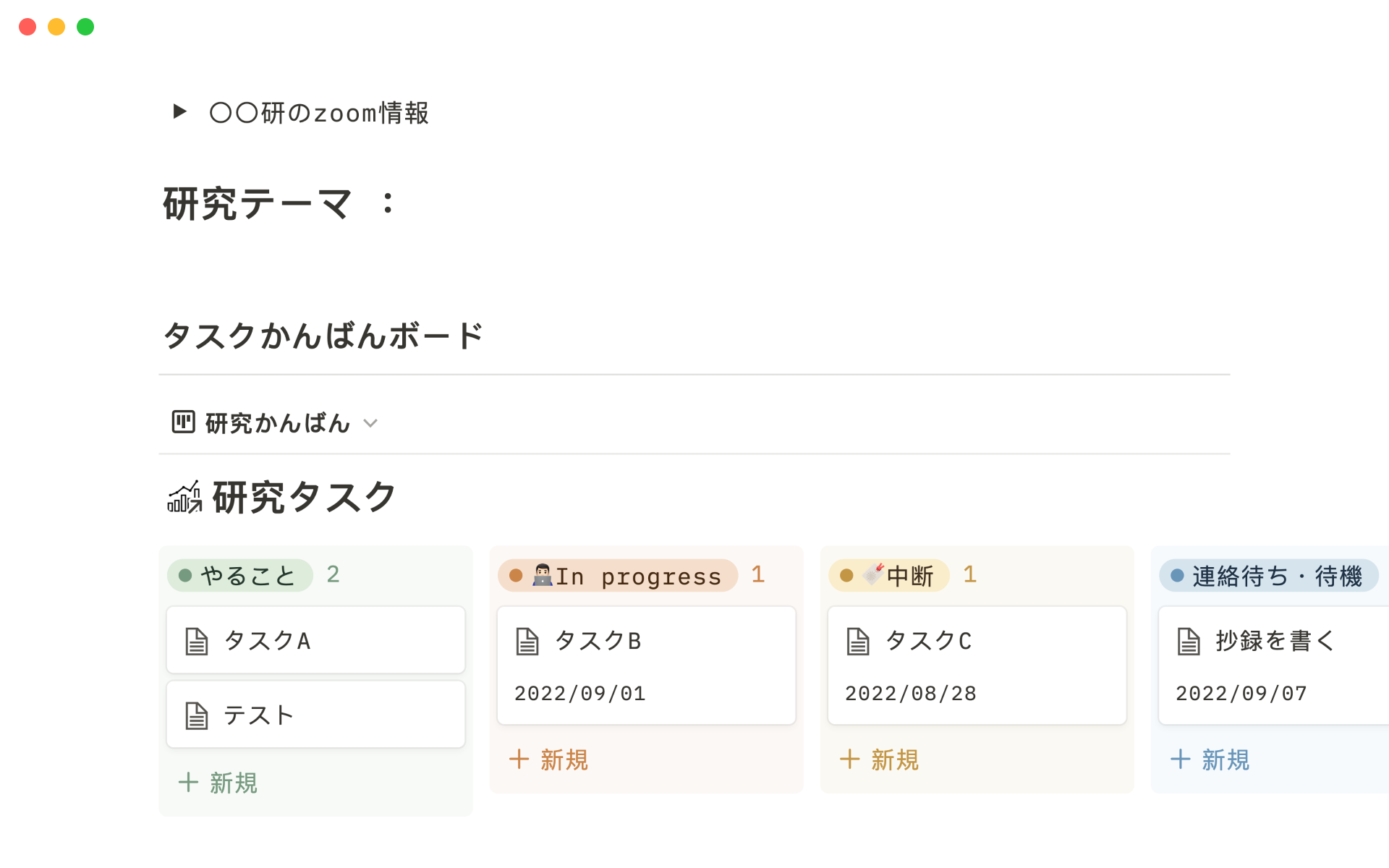Click the 連絡待ち・待機 column header tag
Image resolution: width=1389 pixels, height=868 pixels.
point(1268,576)
